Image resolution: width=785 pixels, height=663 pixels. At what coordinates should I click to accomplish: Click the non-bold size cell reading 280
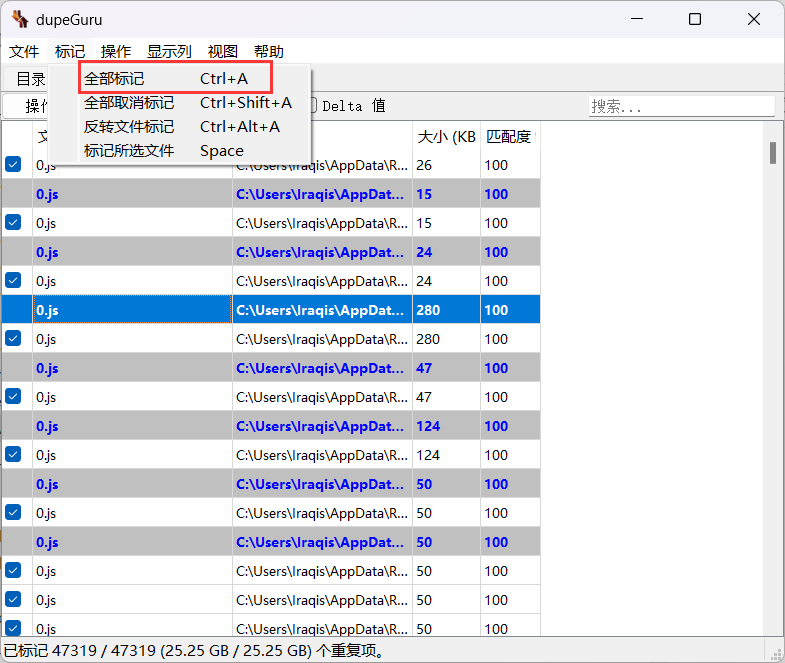(446, 339)
